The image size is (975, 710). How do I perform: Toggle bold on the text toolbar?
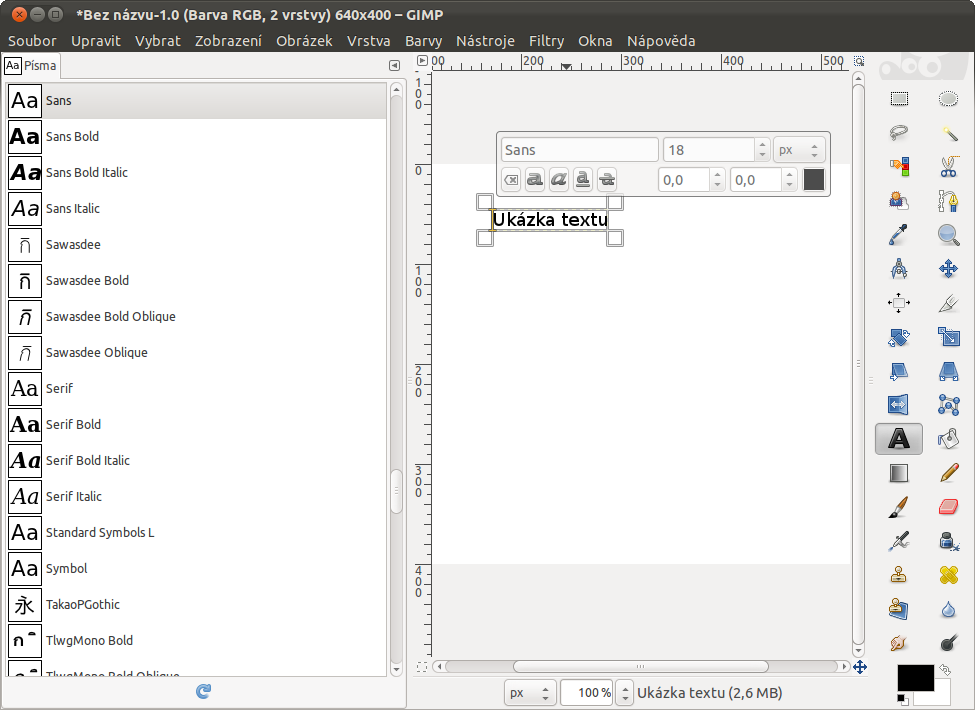(x=535, y=180)
